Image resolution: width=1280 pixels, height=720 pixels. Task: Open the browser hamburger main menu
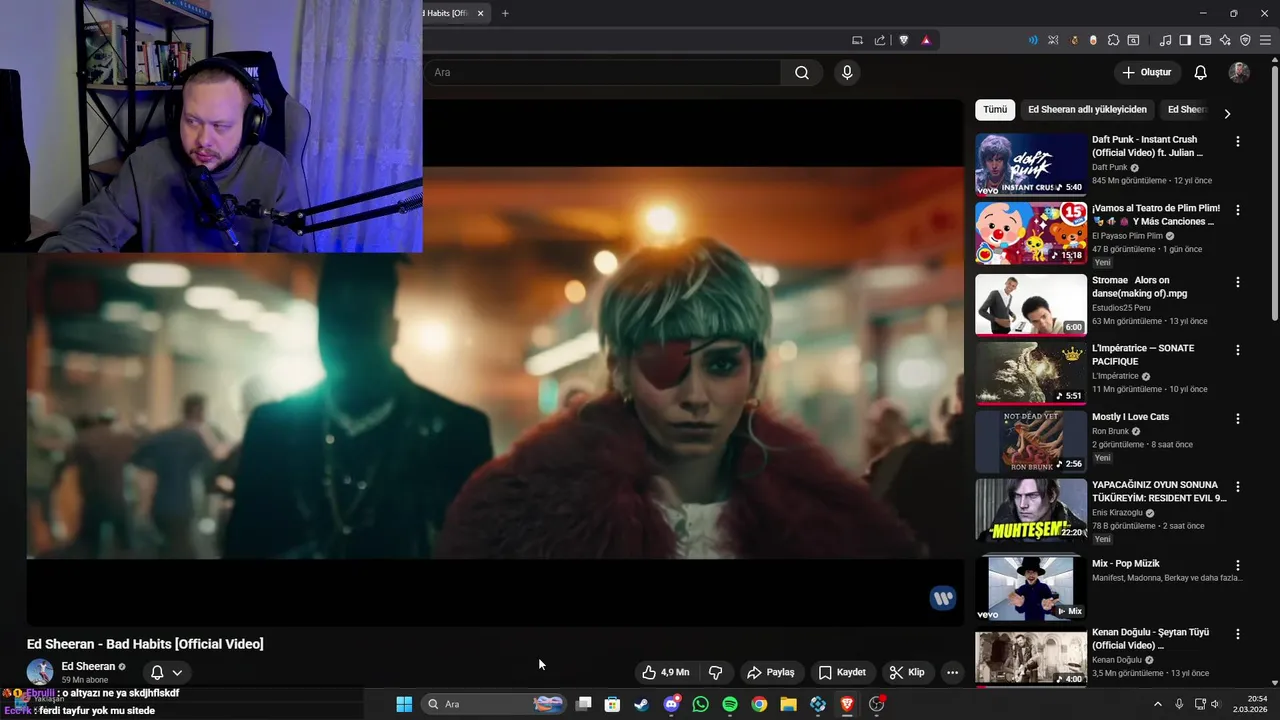pos(1264,40)
